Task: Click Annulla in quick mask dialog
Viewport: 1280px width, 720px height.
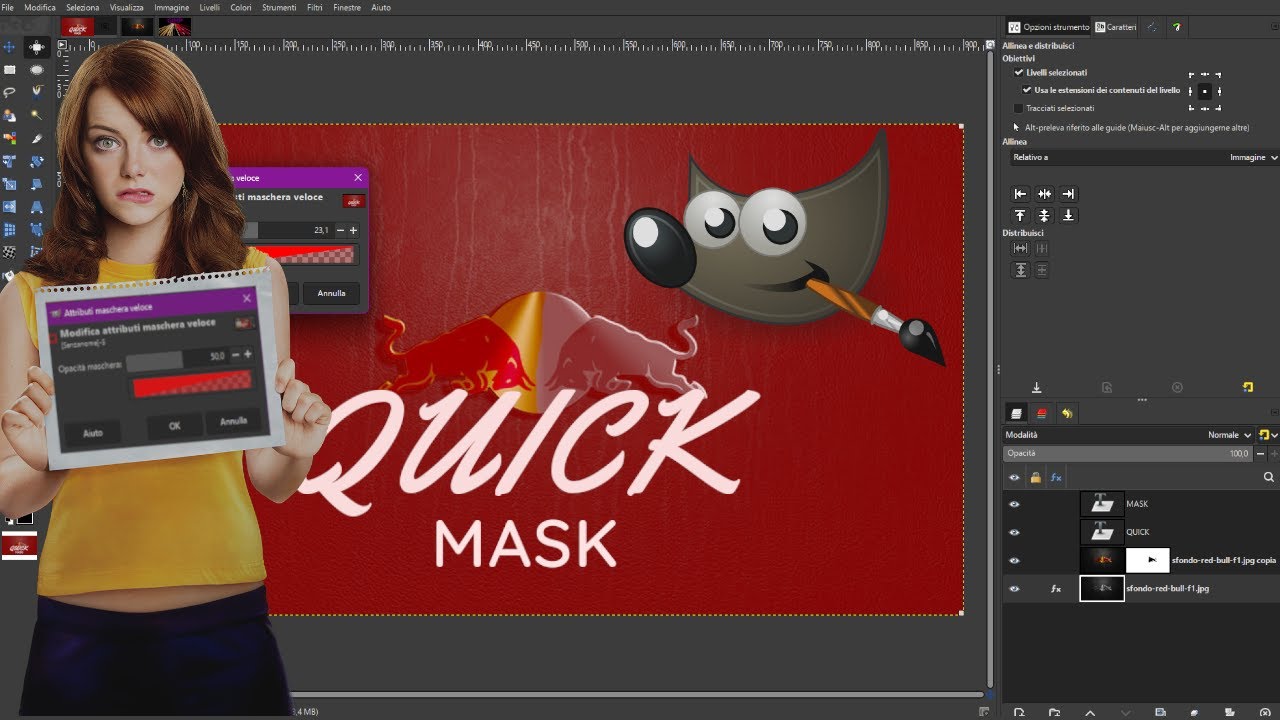Action: click(332, 293)
